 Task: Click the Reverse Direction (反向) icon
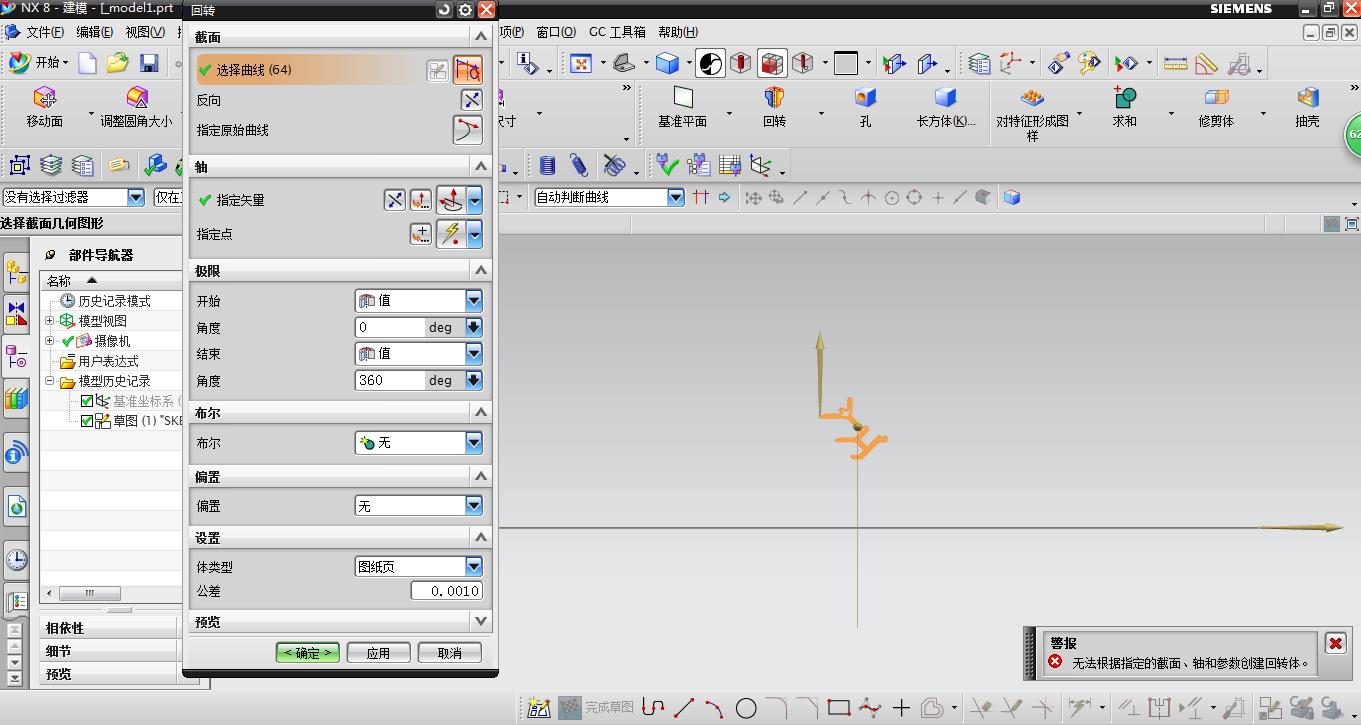click(x=471, y=100)
